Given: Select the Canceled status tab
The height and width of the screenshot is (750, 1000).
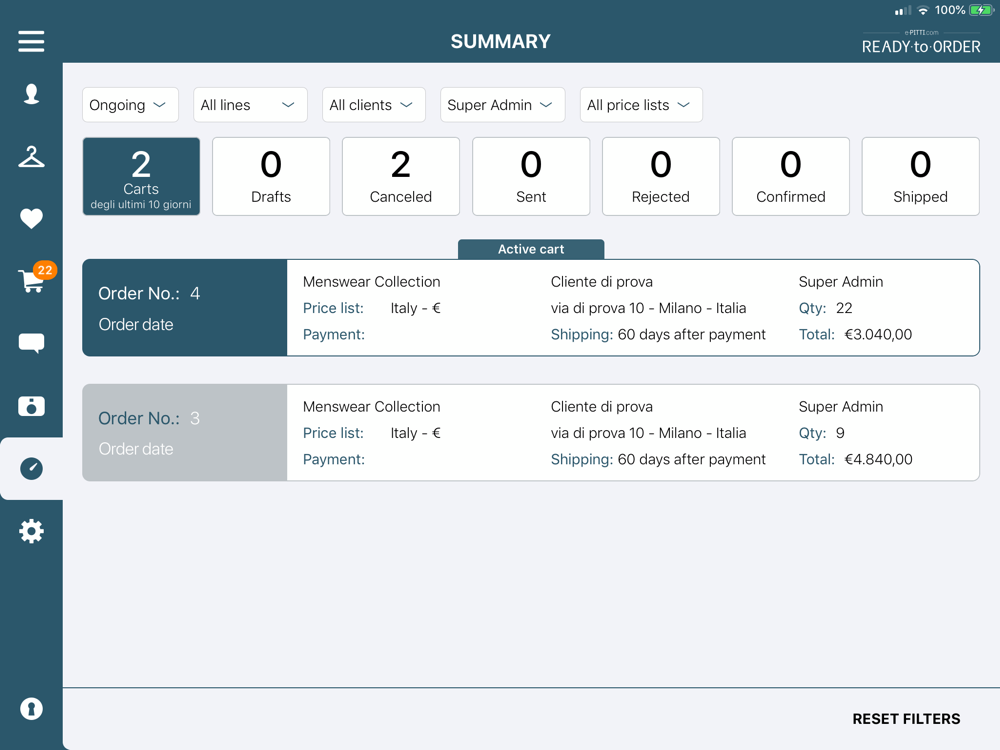Looking at the screenshot, I should (401, 176).
